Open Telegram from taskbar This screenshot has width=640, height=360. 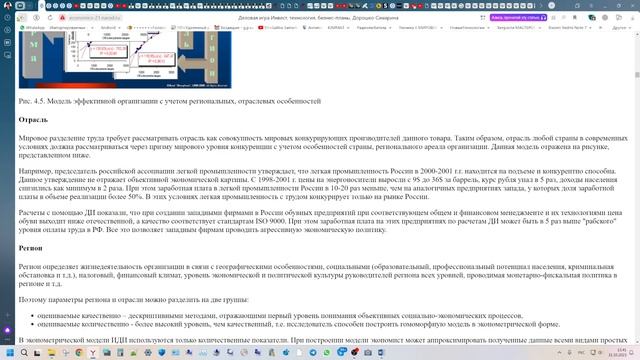[313, 353]
